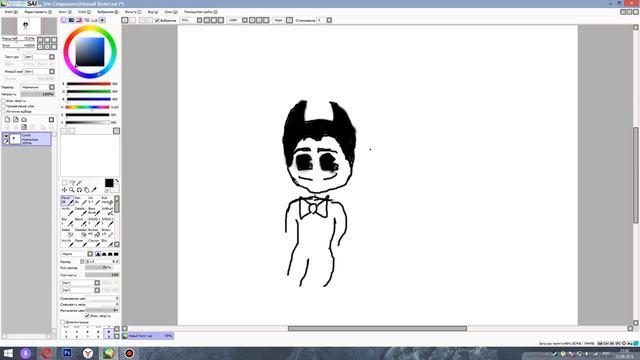Select the lasso selection tool
This screenshot has width=640, height=360.
pyautogui.click(x=72, y=183)
